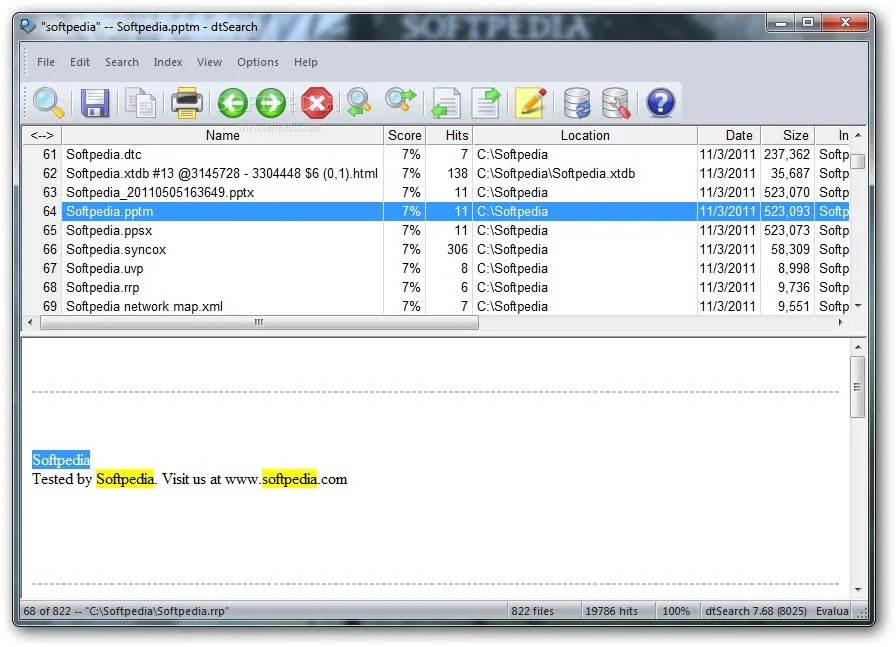
Task: Click the '100%' status bar entry
Action: pos(676,611)
